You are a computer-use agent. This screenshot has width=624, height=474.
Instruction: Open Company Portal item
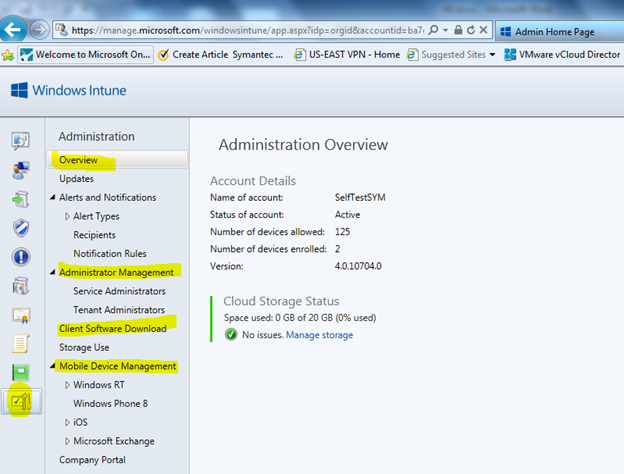coord(92,460)
